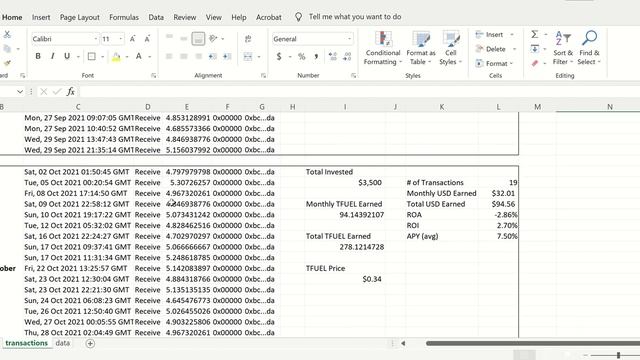
Task: Open Number format dialog launcher
Action: [353, 76]
